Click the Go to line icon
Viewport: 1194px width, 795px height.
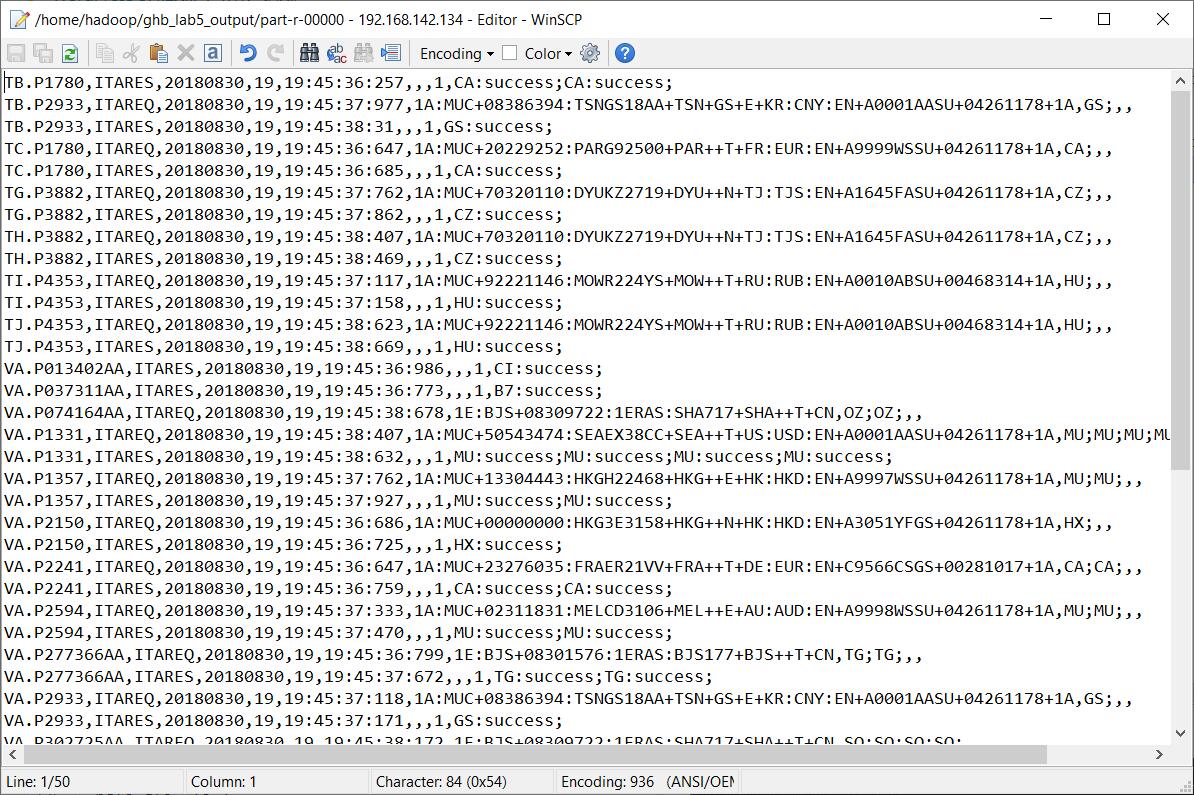point(390,53)
